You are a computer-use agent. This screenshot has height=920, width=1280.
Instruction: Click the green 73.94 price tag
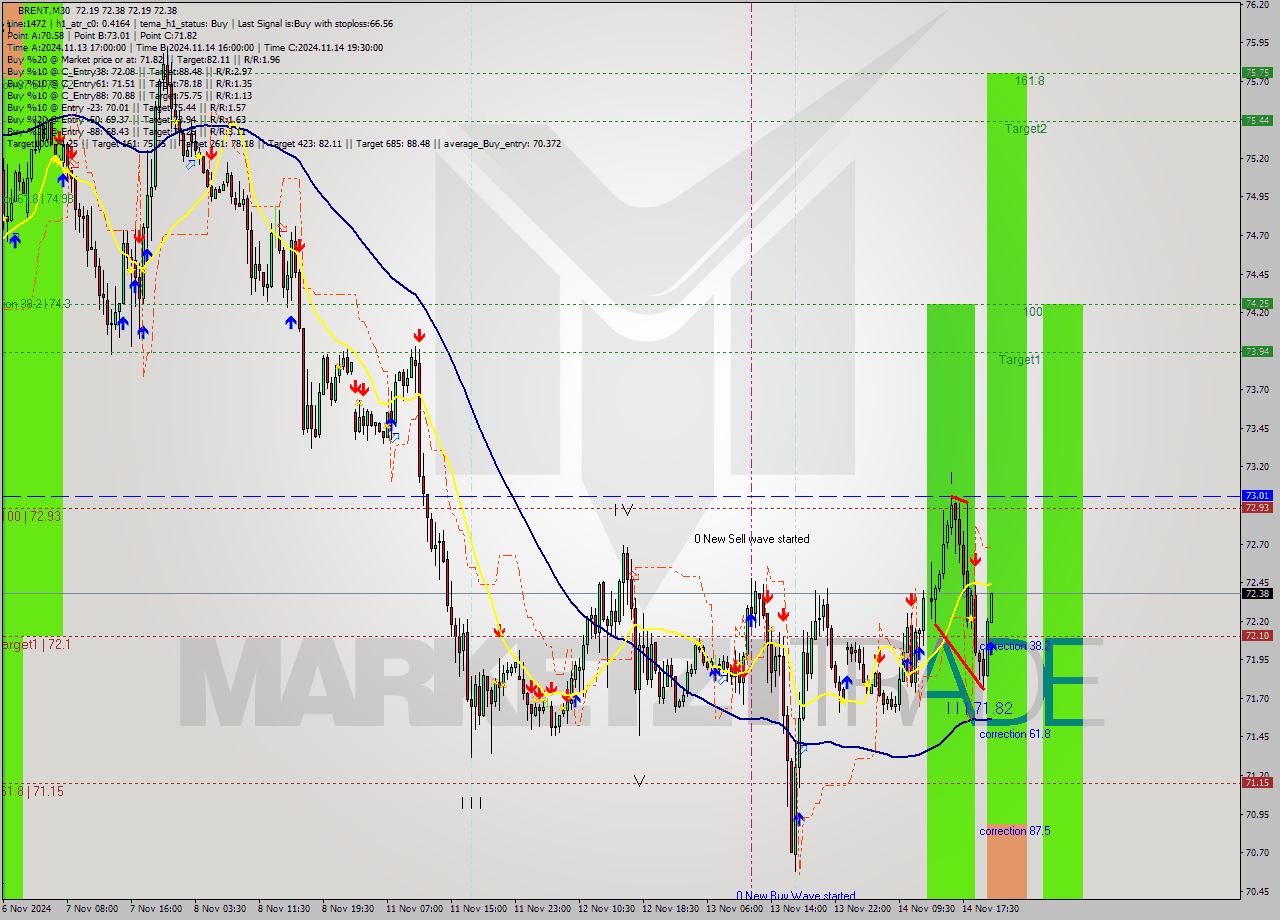(1257, 351)
